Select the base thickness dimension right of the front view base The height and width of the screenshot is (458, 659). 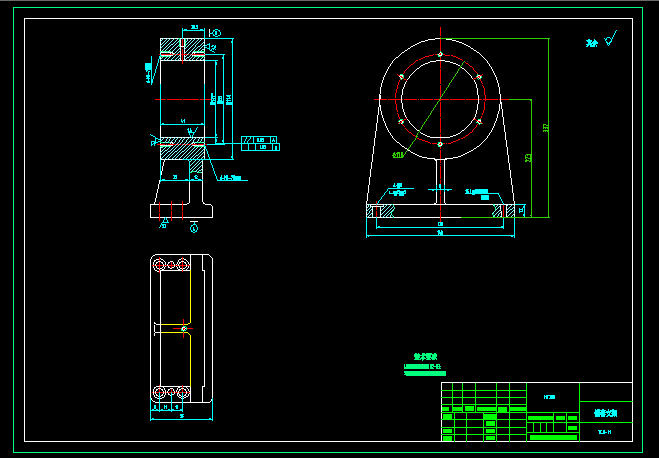pos(522,211)
